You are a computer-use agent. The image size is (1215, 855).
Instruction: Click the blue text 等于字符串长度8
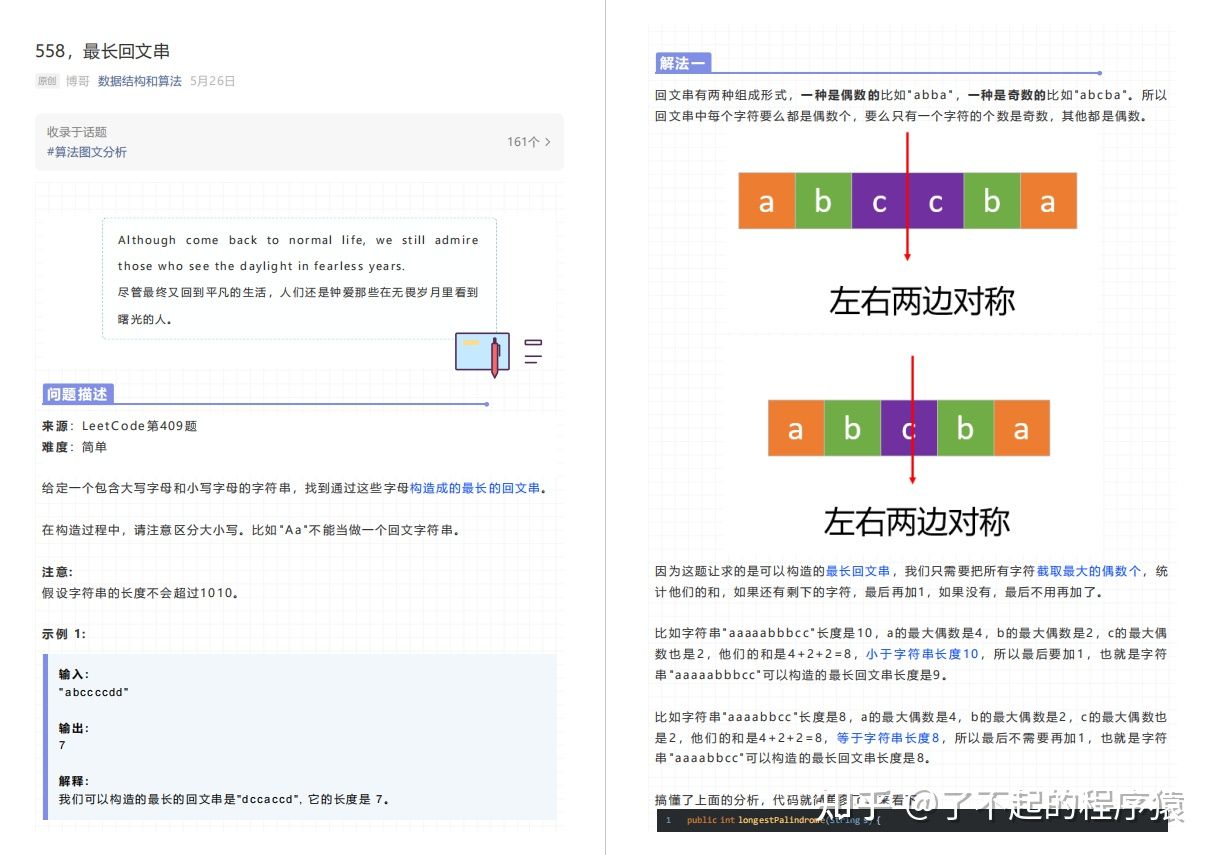(888, 738)
